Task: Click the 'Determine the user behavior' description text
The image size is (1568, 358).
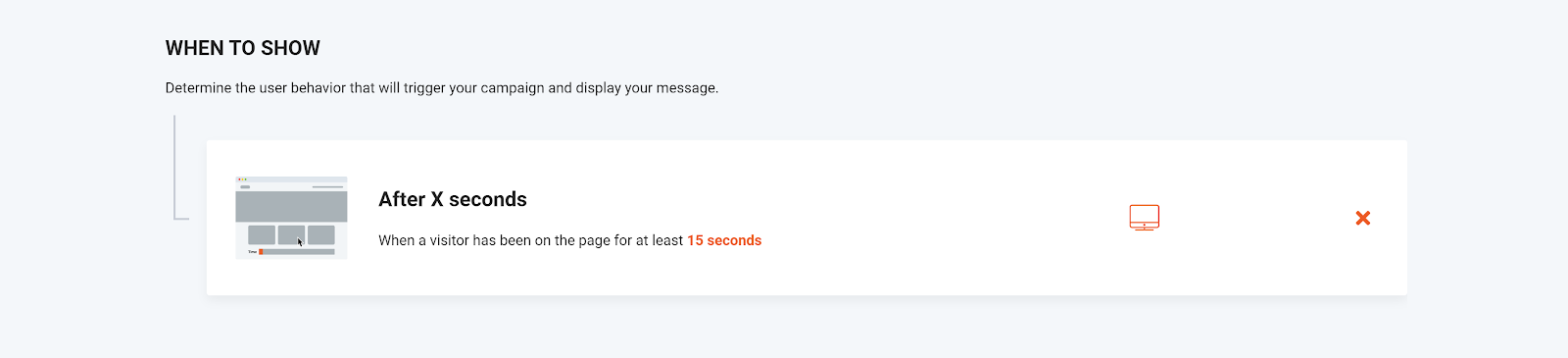Action: pos(442,88)
